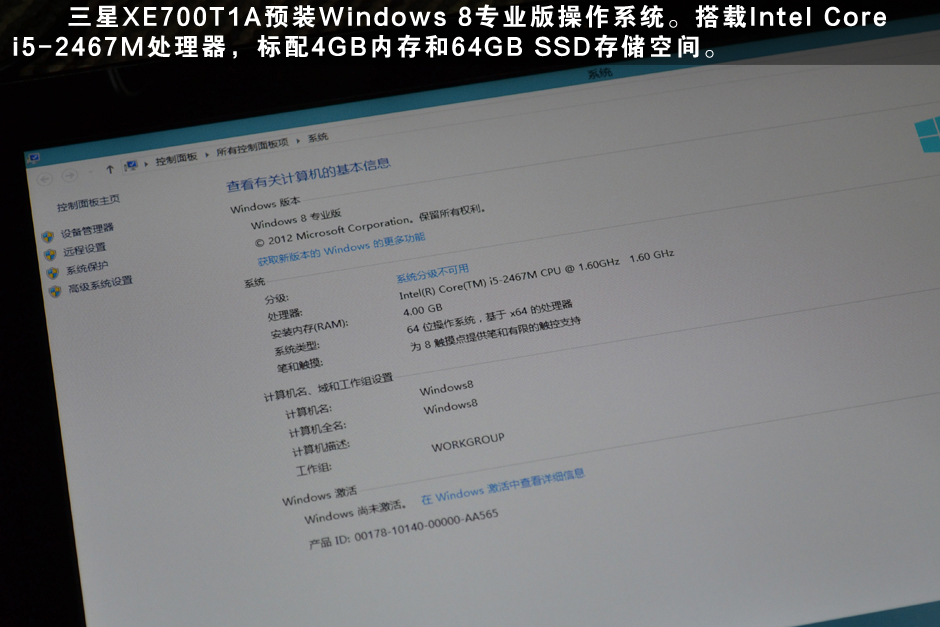
Task: Open the recent locations dropdown beside Forward
Action: click(x=90, y=172)
